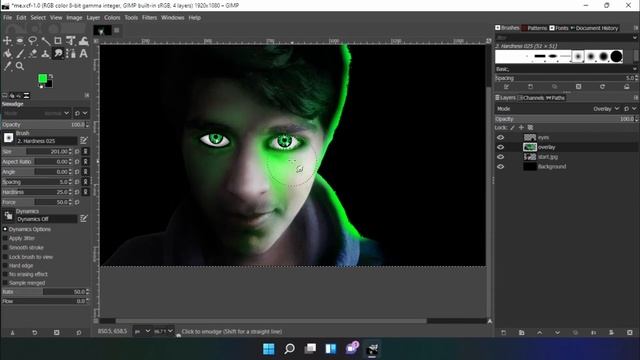
Task: Select the Ellipse Select tool
Action: (20, 40)
